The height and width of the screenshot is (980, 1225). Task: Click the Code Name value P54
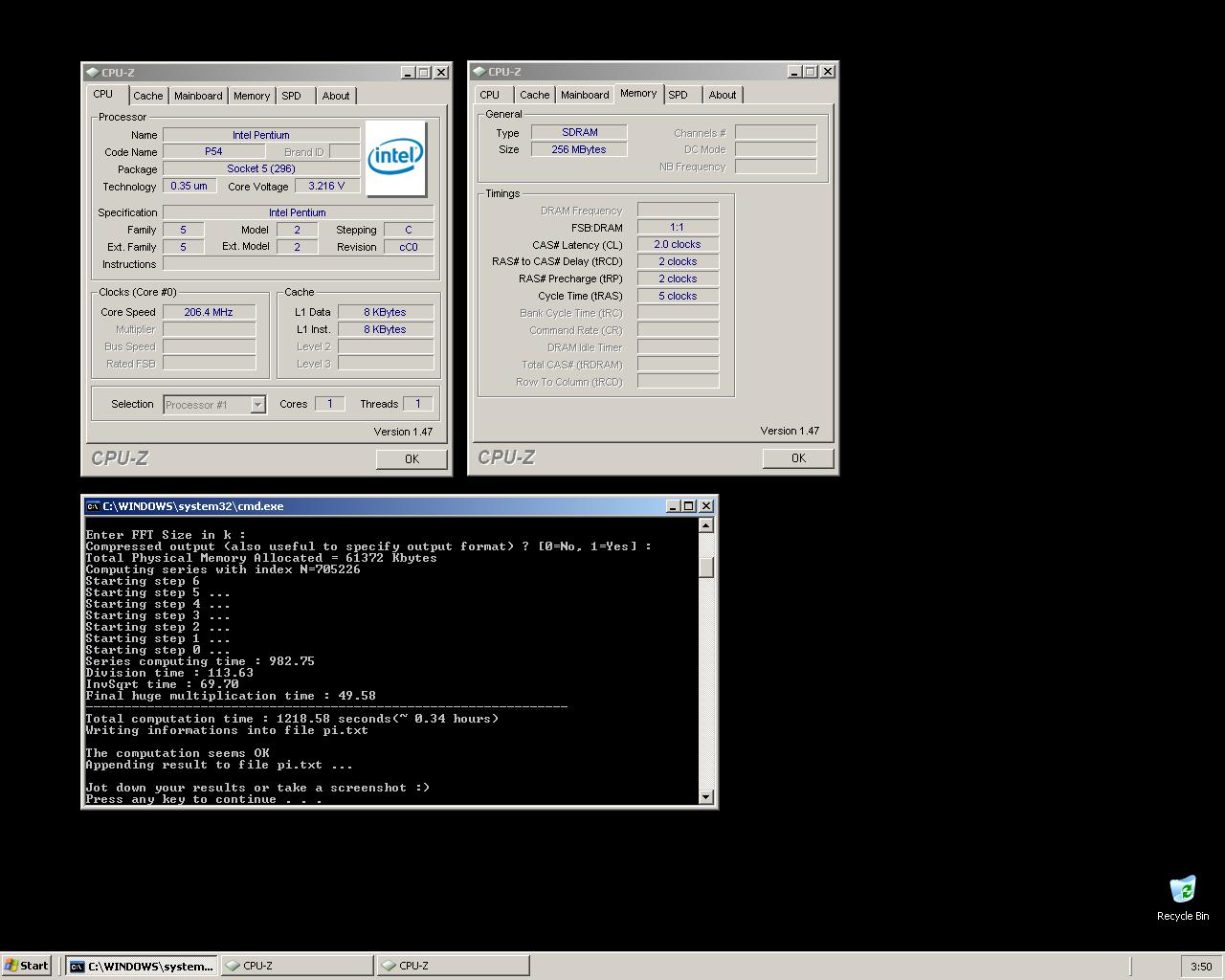pos(213,151)
